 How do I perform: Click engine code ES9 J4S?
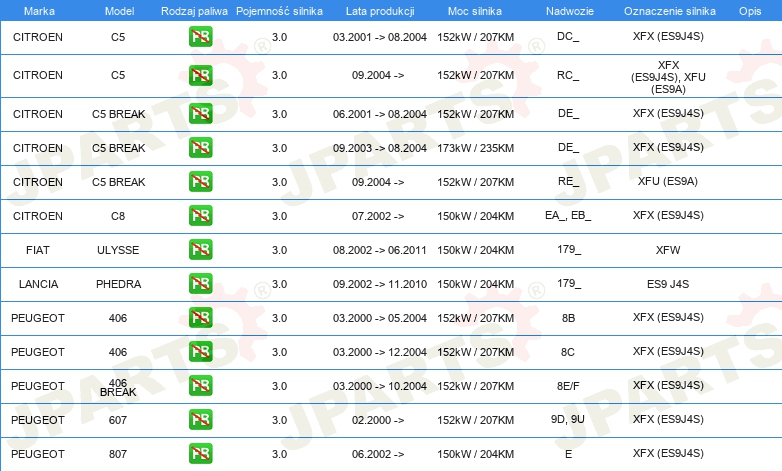[x=668, y=284]
